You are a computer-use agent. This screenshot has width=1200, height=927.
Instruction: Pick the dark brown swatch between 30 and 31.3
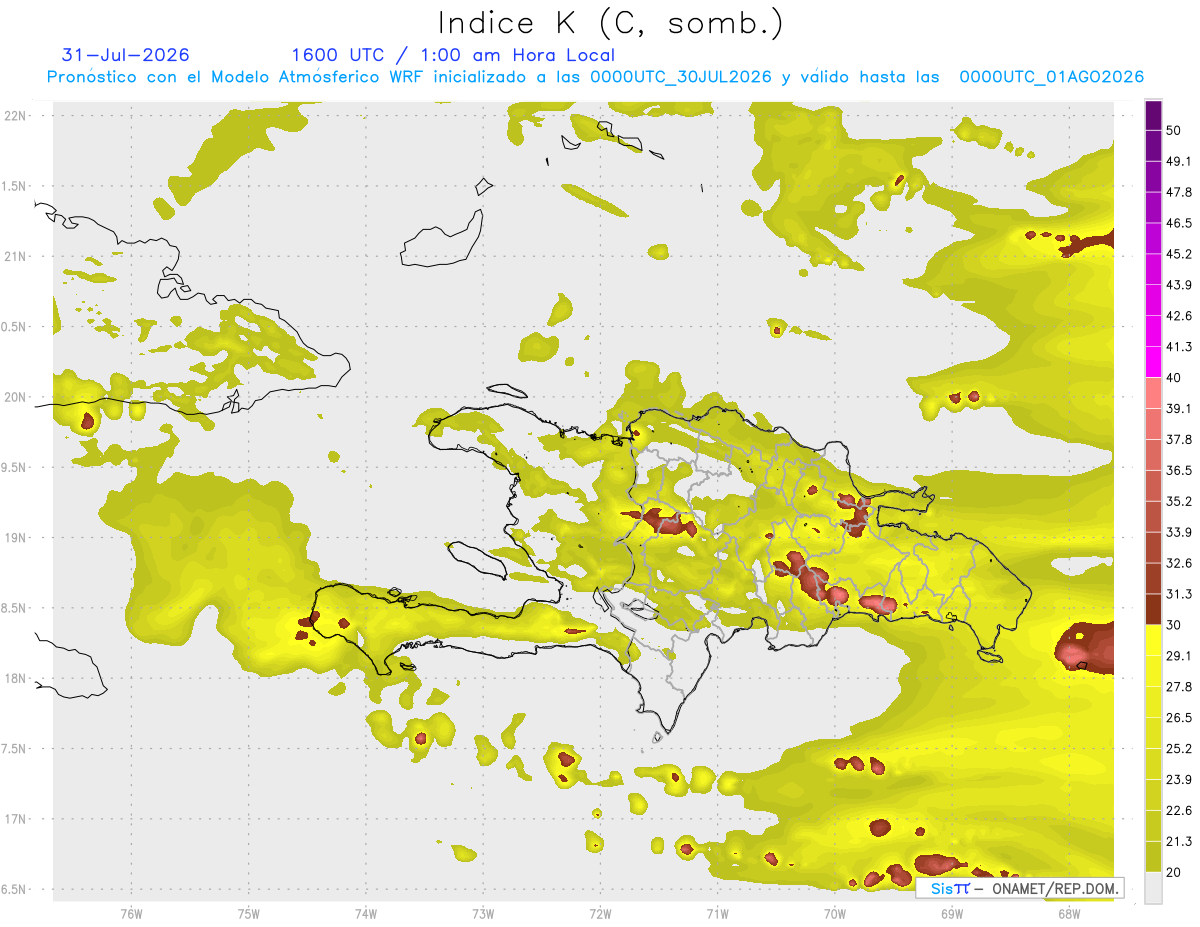point(1153,609)
